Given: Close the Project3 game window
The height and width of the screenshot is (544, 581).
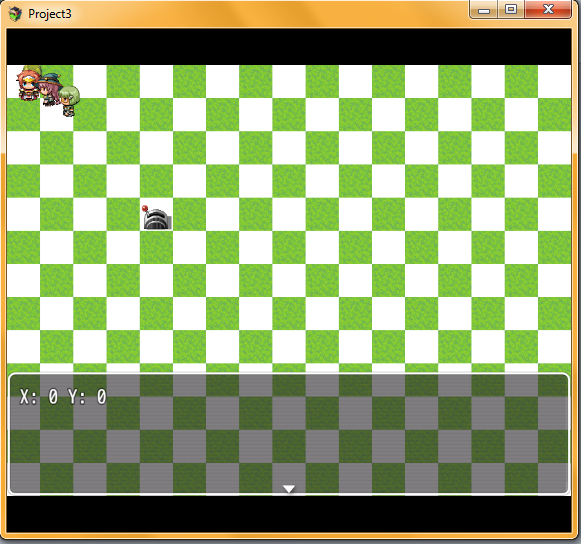Looking at the screenshot, I should click(548, 9).
